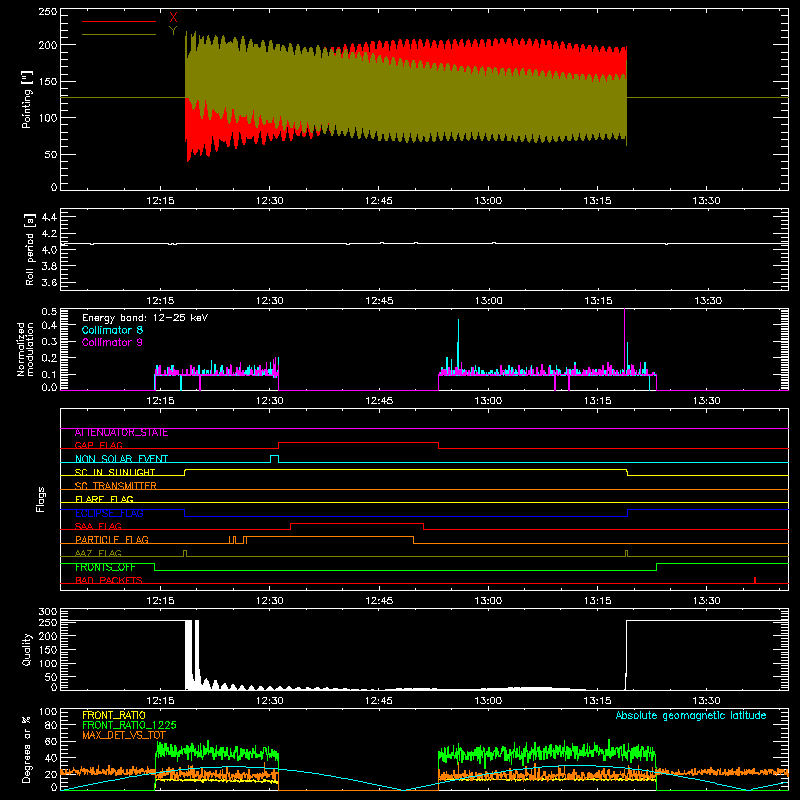This screenshot has height=800, width=800.
Task: Click the green FRONT_RATIO_1225 legend entry
Action: click(x=129, y=725)
